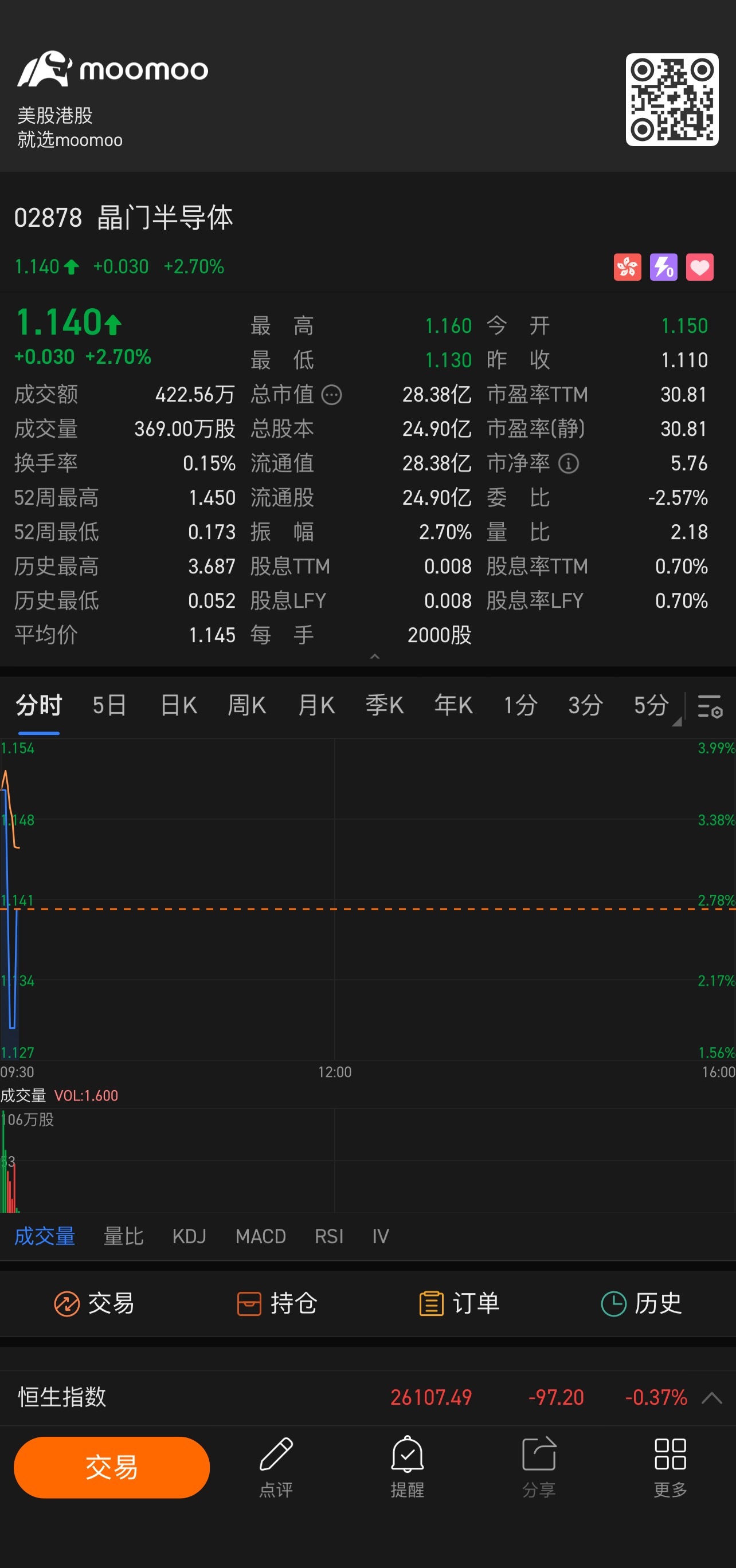Tap the Hong Kong market flag icon
Viewport: 736px width, 1568px height.
(627, 267)
